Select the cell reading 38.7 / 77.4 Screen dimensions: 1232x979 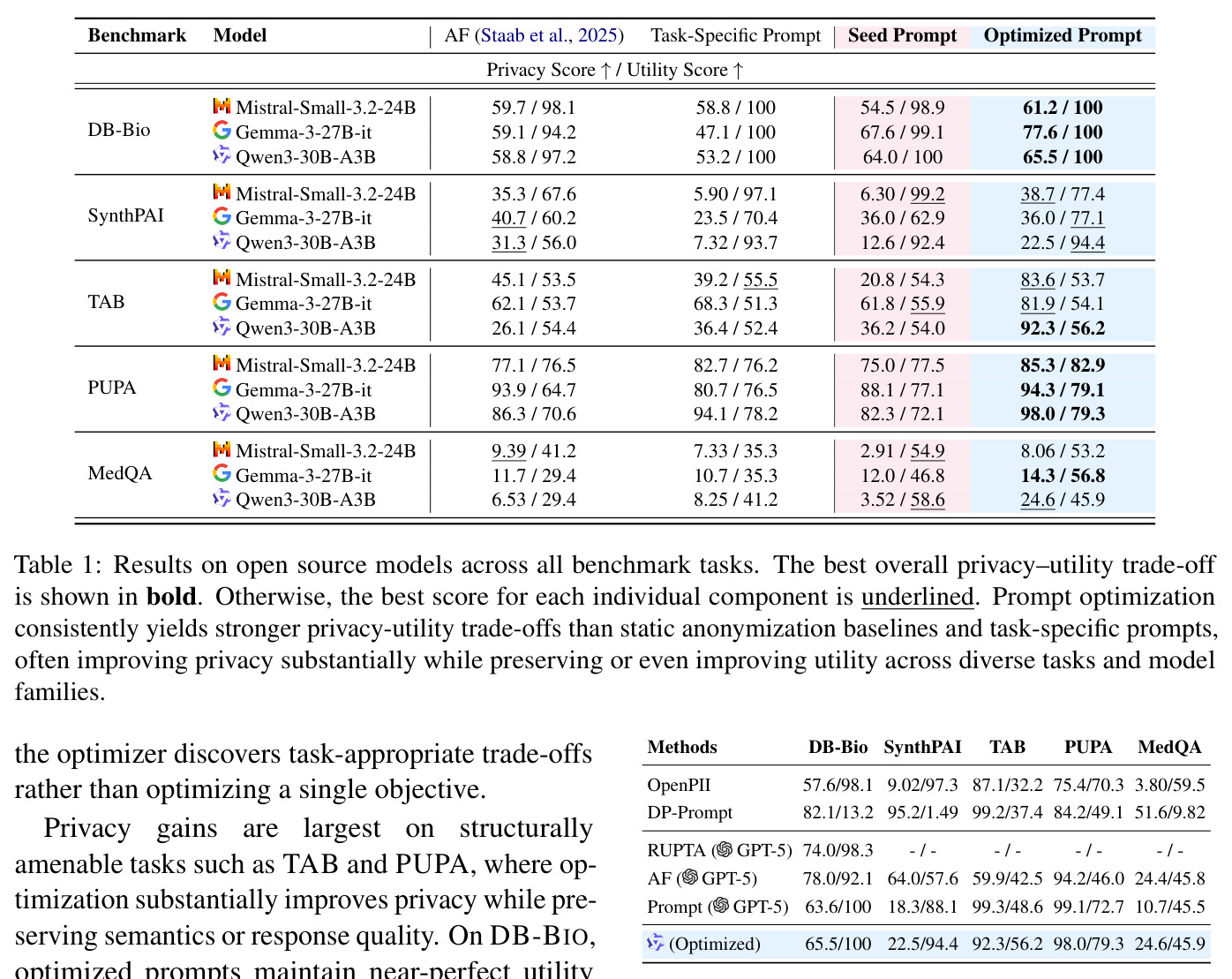(x=1063, y=193)
